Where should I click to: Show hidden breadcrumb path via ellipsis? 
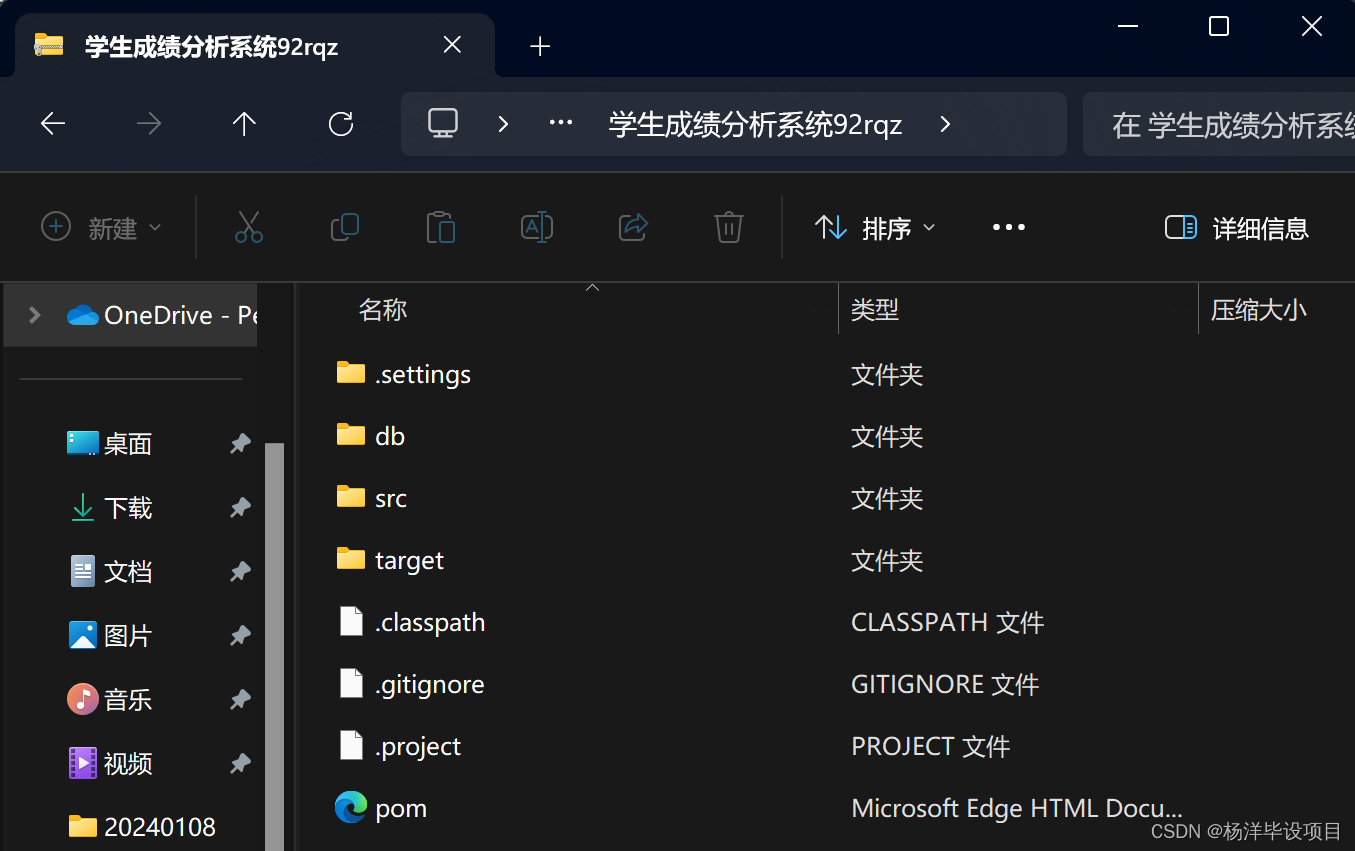tap(561, 124)
